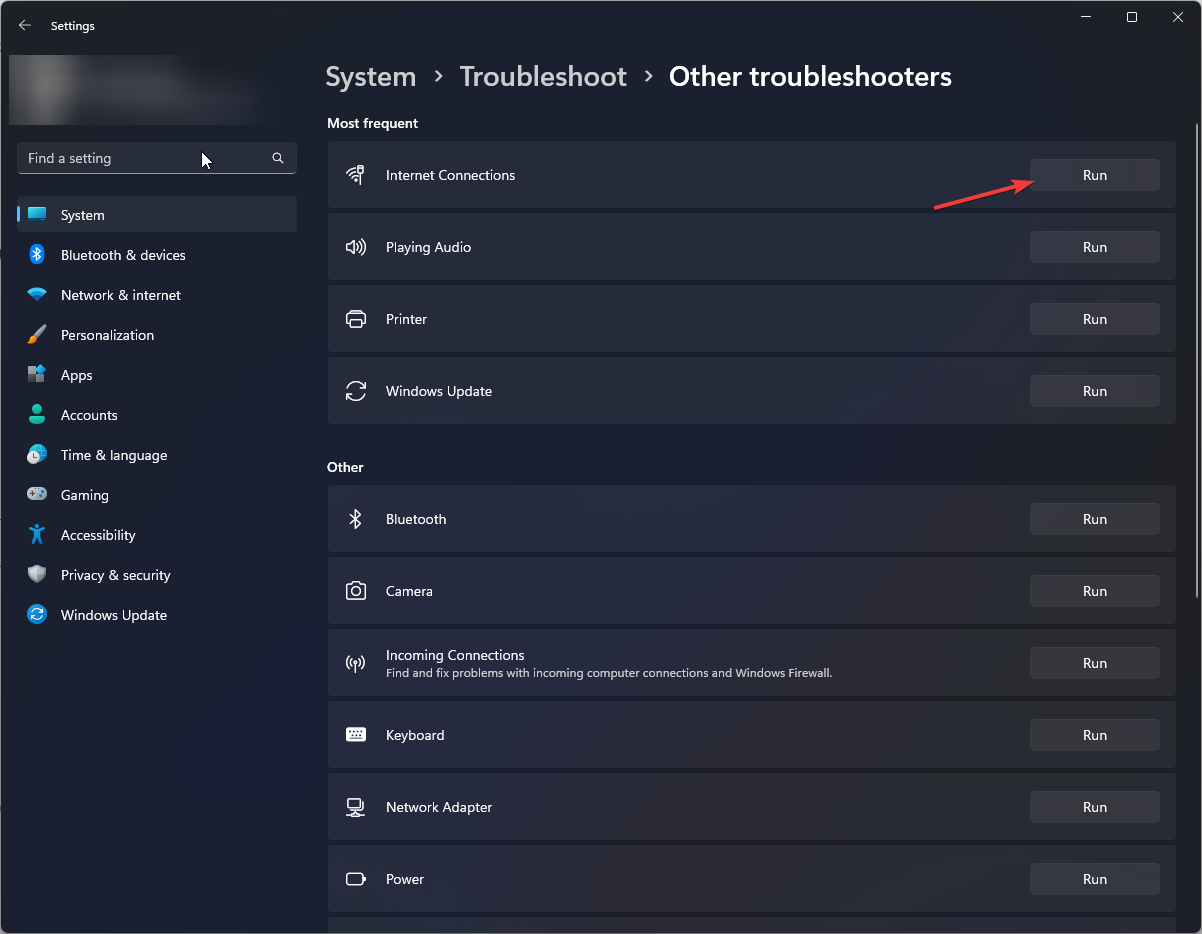Click the System monitor icon in sidebar
1202x934 pixels.
pos(37,215)
